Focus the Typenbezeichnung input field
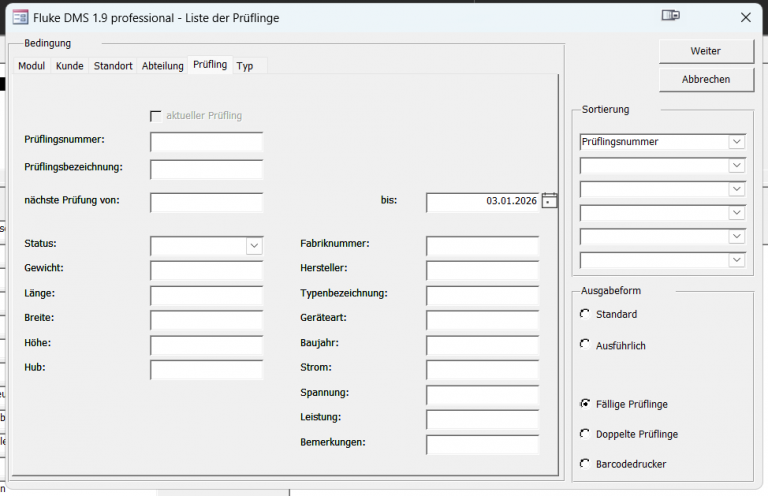This screenshot has height=496, width=768. 482,295
